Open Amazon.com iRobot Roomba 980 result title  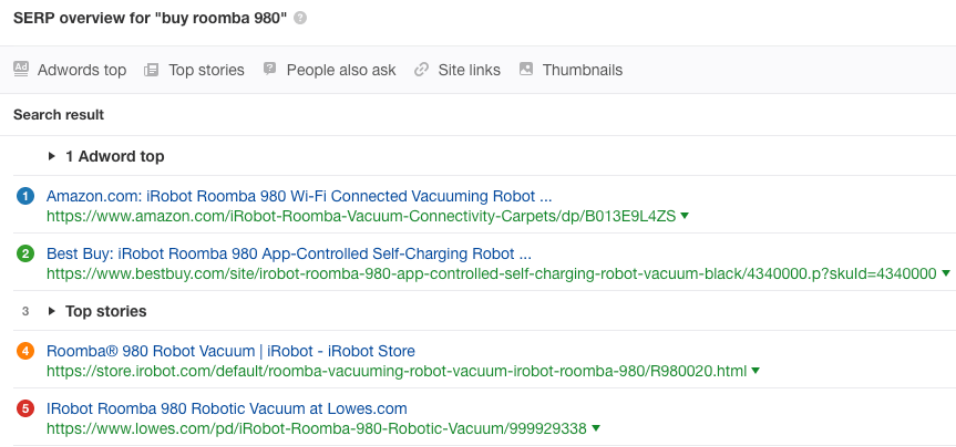pos(299,196)
